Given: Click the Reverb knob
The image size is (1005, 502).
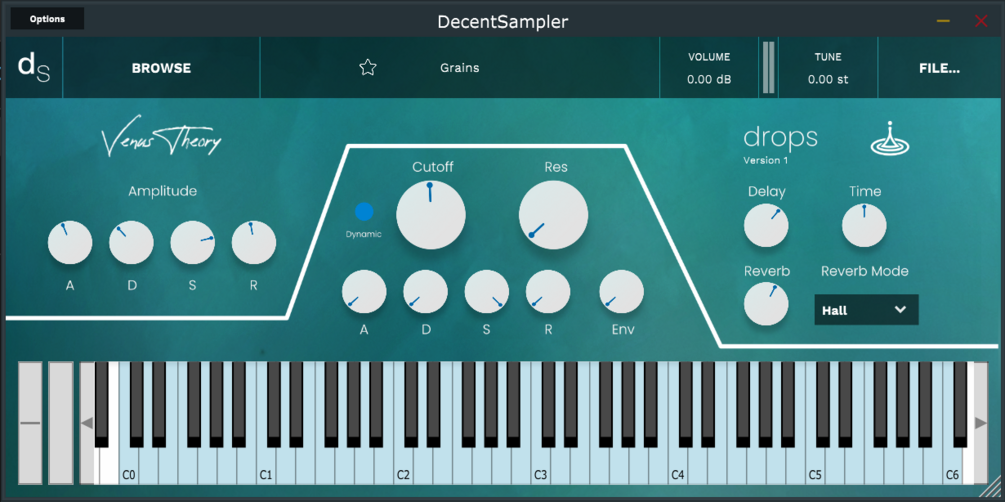Looking at the screenshot, I should (766, 303).
